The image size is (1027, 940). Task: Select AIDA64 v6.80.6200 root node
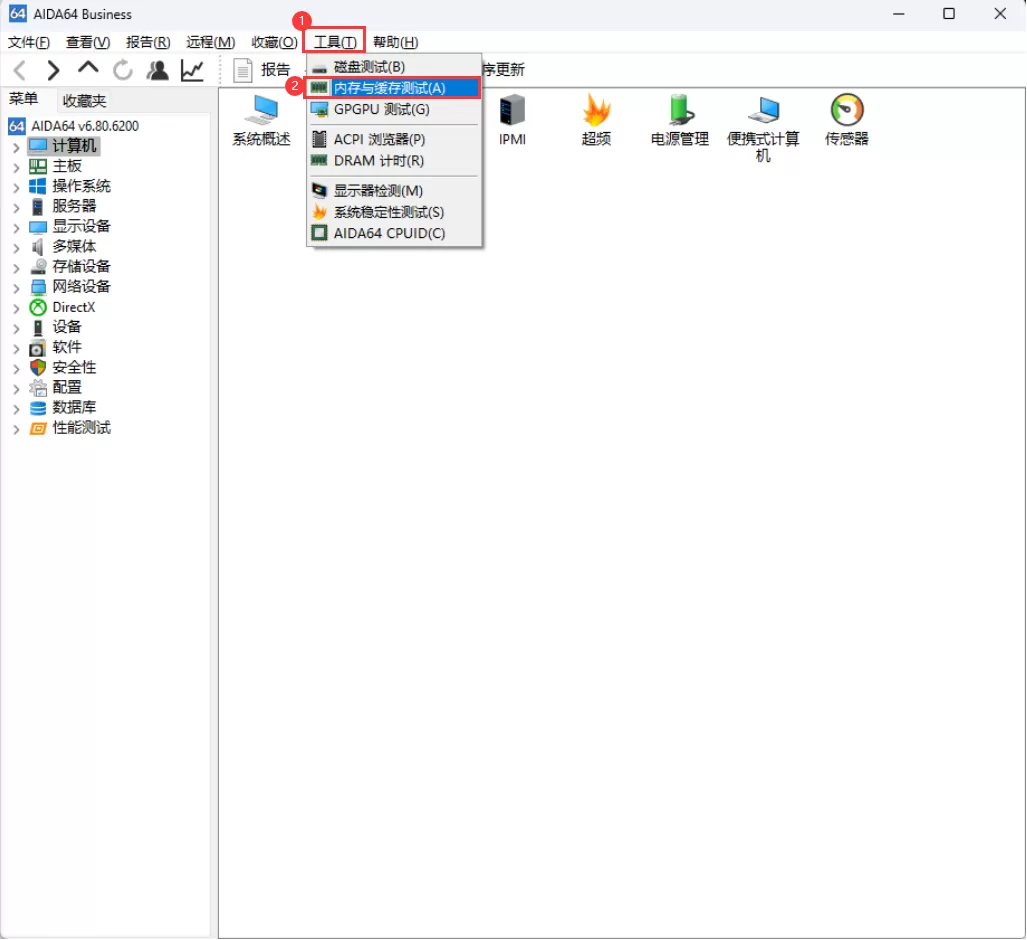click(x=87, y=125)
